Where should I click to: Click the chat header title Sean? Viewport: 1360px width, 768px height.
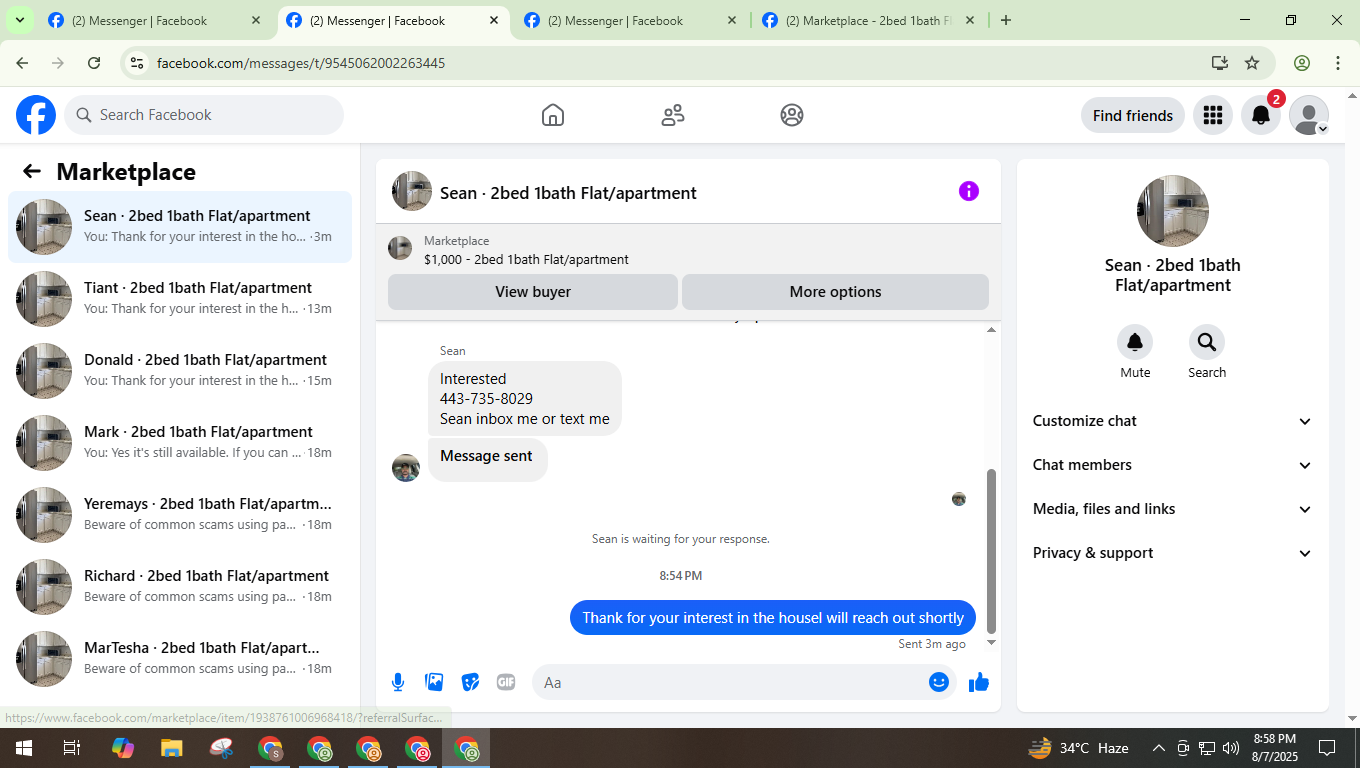coord(568,193)
